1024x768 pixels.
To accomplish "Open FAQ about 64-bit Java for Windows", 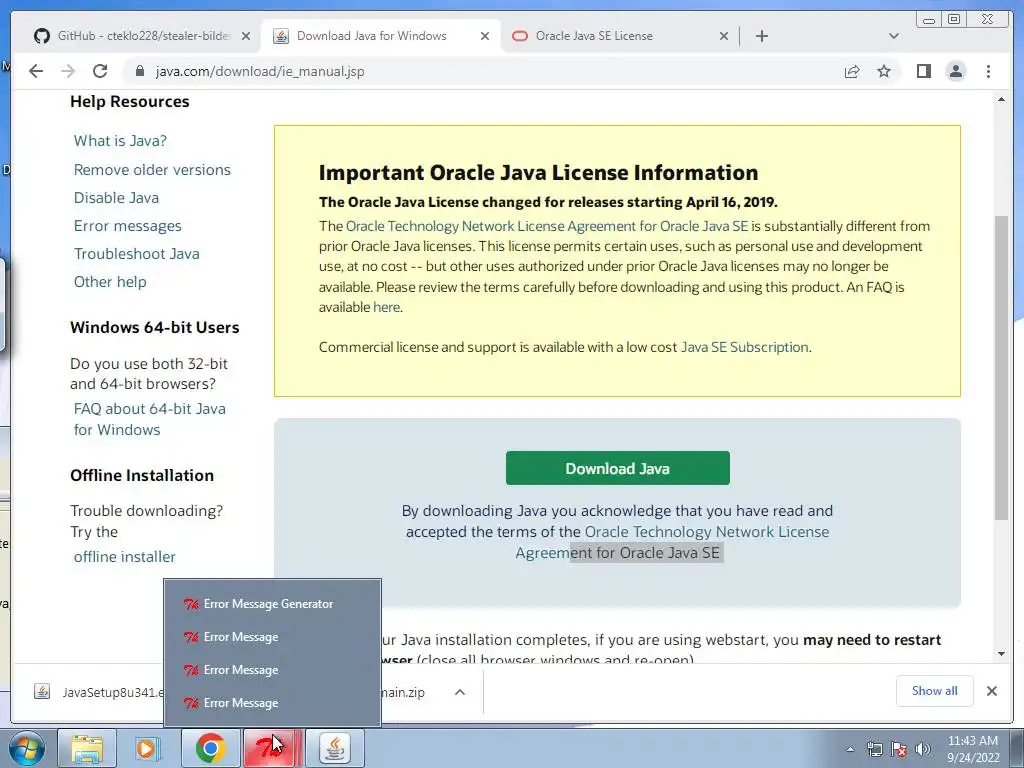I will click(x=150, y=419).
